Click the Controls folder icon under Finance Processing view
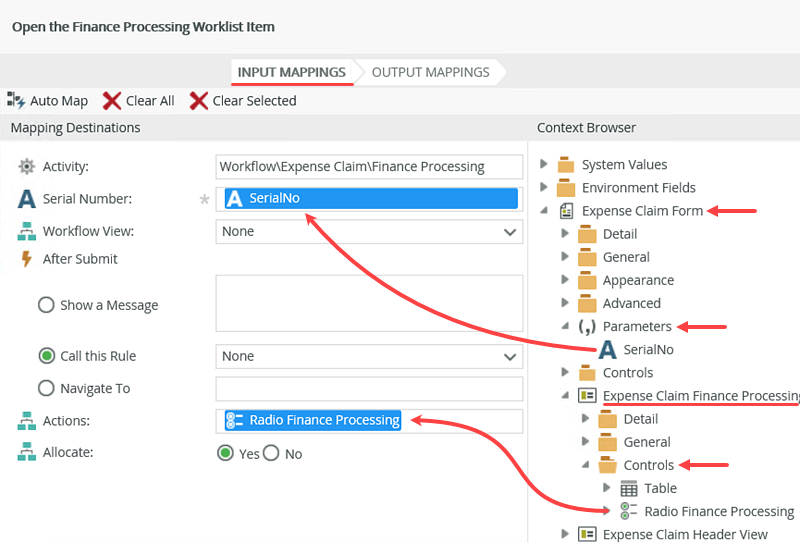Viewport: 800px width, 542px height. pos(607,465)
